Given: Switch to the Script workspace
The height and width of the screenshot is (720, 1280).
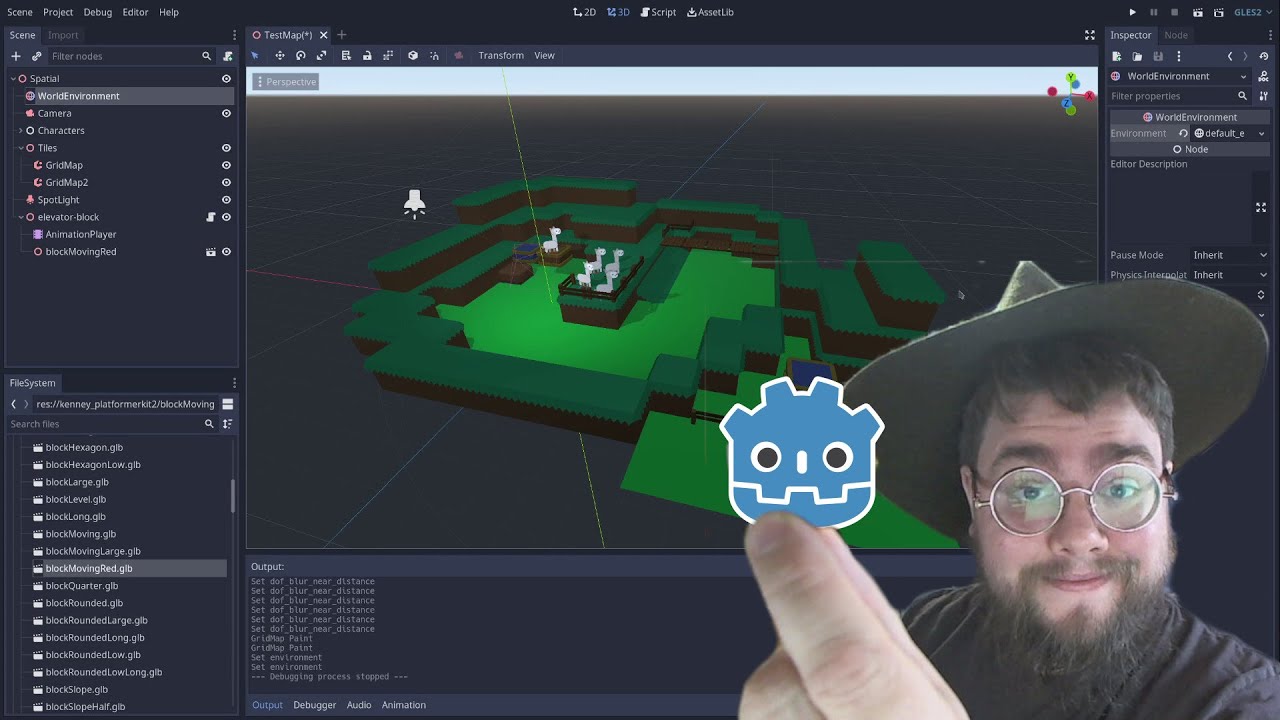Looking at the screenshot, I should 658,12.
